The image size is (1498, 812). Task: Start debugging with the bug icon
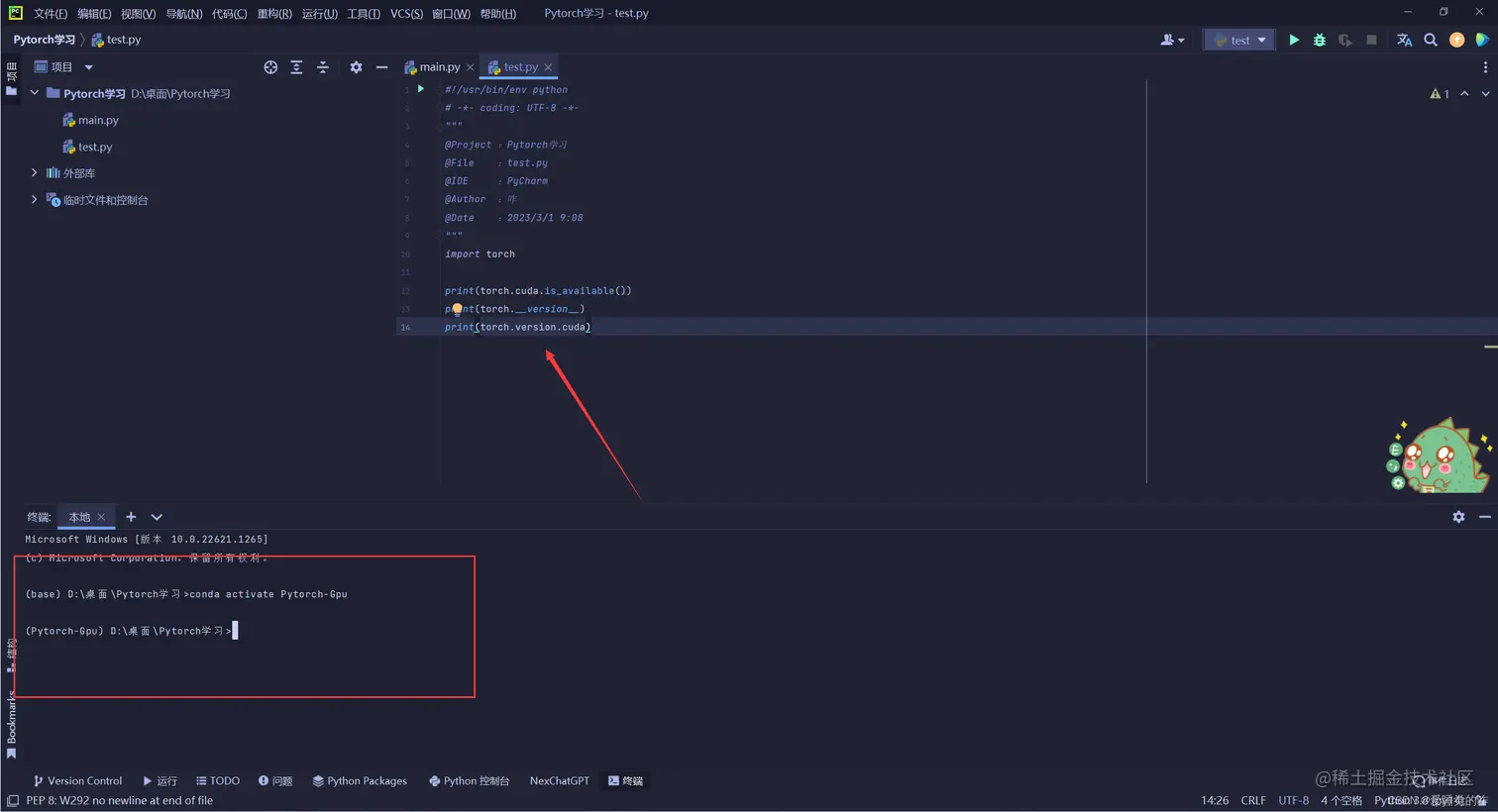[x=1319, y=40]
